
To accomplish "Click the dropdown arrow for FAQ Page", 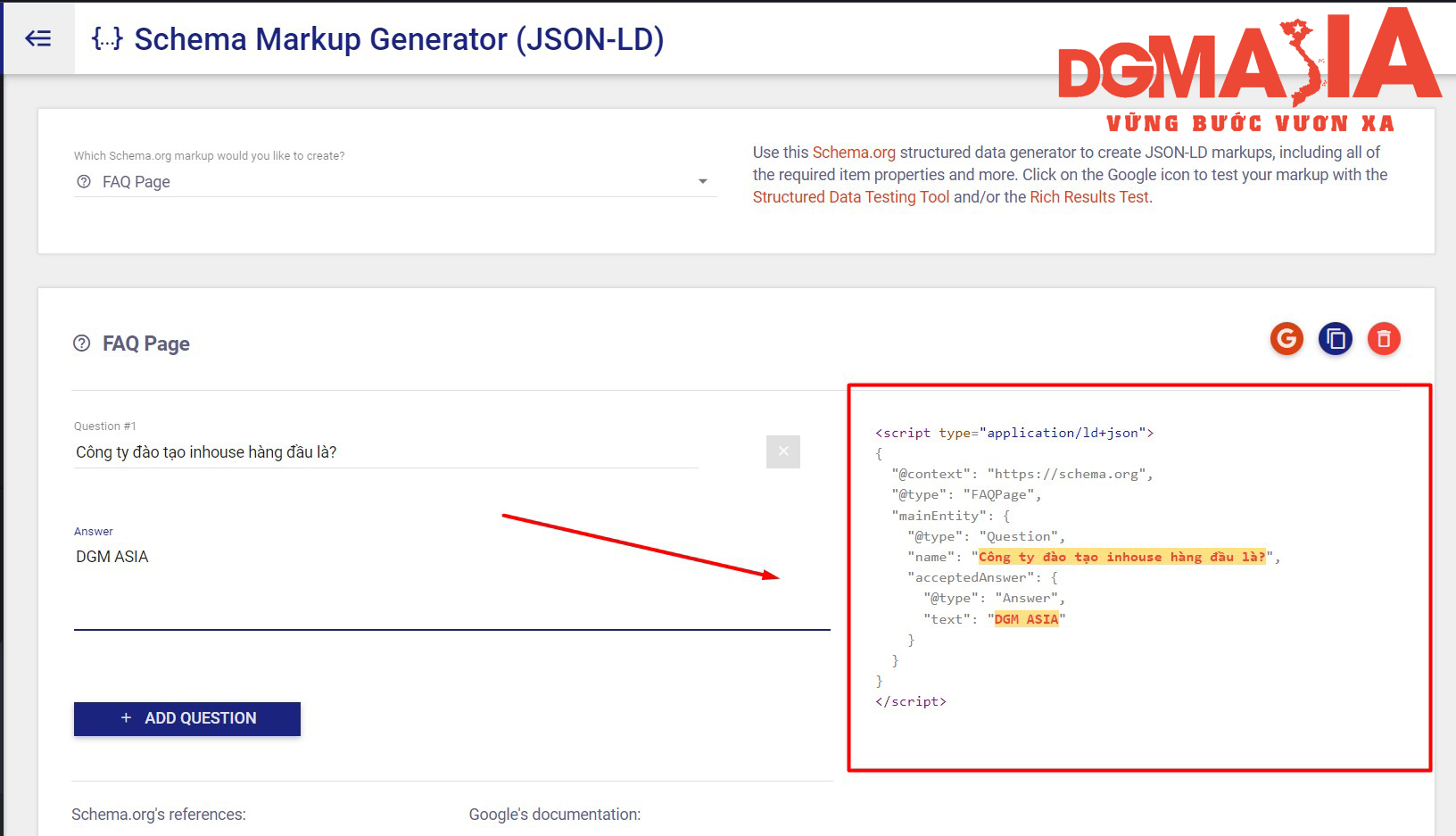I will click(703, 182).
